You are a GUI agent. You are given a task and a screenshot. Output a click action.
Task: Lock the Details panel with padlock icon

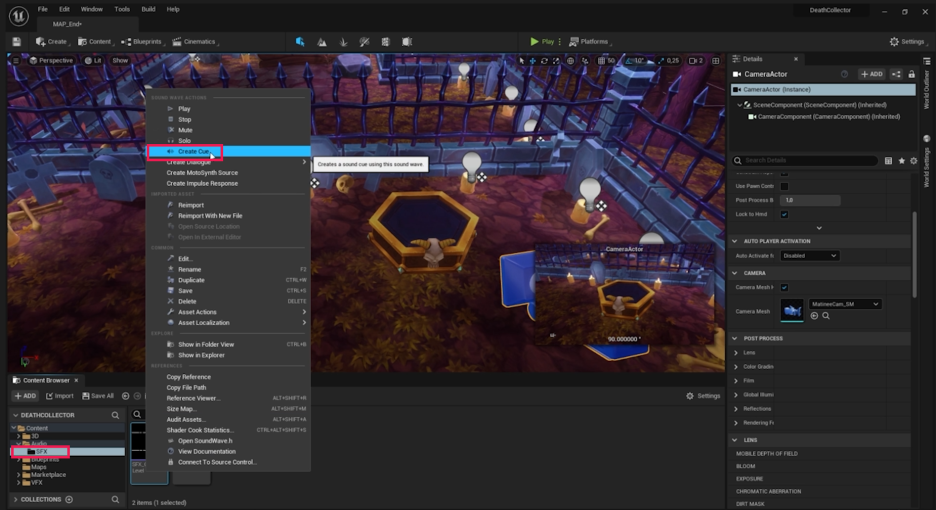coord(912,74)
